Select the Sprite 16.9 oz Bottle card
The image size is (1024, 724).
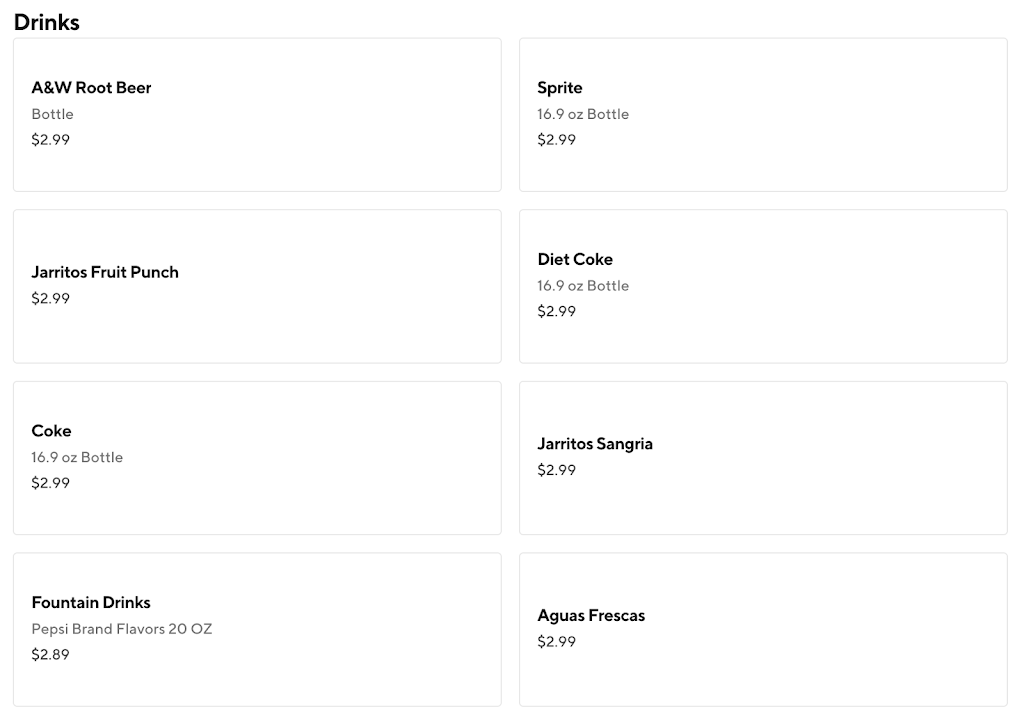[763, 115]
